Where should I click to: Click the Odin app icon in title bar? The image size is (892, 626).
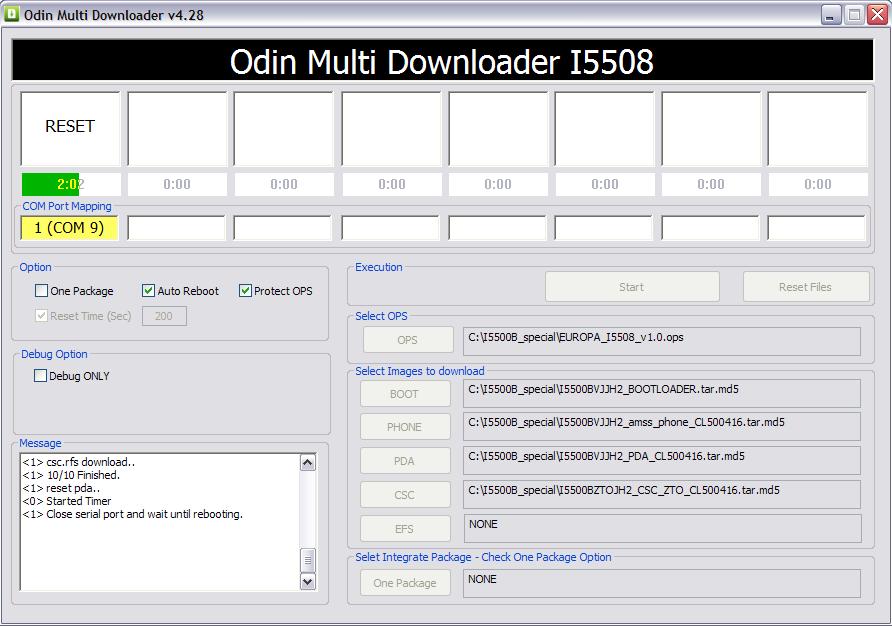click(13, 14)
